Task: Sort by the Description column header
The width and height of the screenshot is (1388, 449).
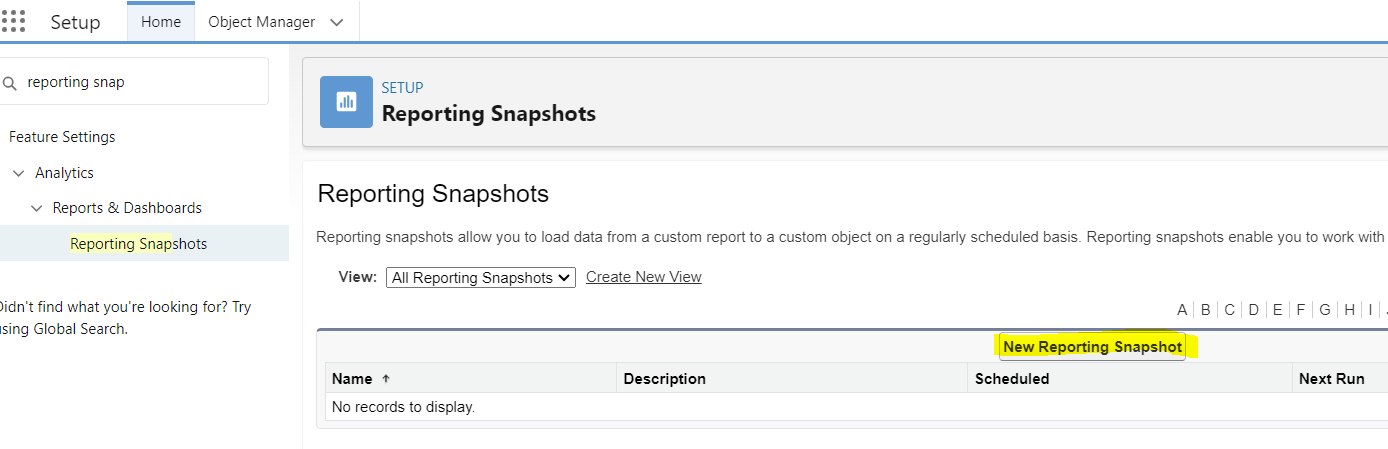Action: (664, 379)
